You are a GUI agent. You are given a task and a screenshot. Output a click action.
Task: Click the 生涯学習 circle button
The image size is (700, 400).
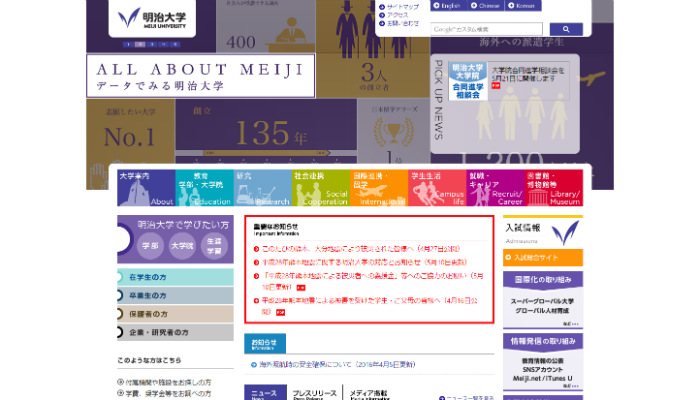pyautogui.click(x=214, y=246)
